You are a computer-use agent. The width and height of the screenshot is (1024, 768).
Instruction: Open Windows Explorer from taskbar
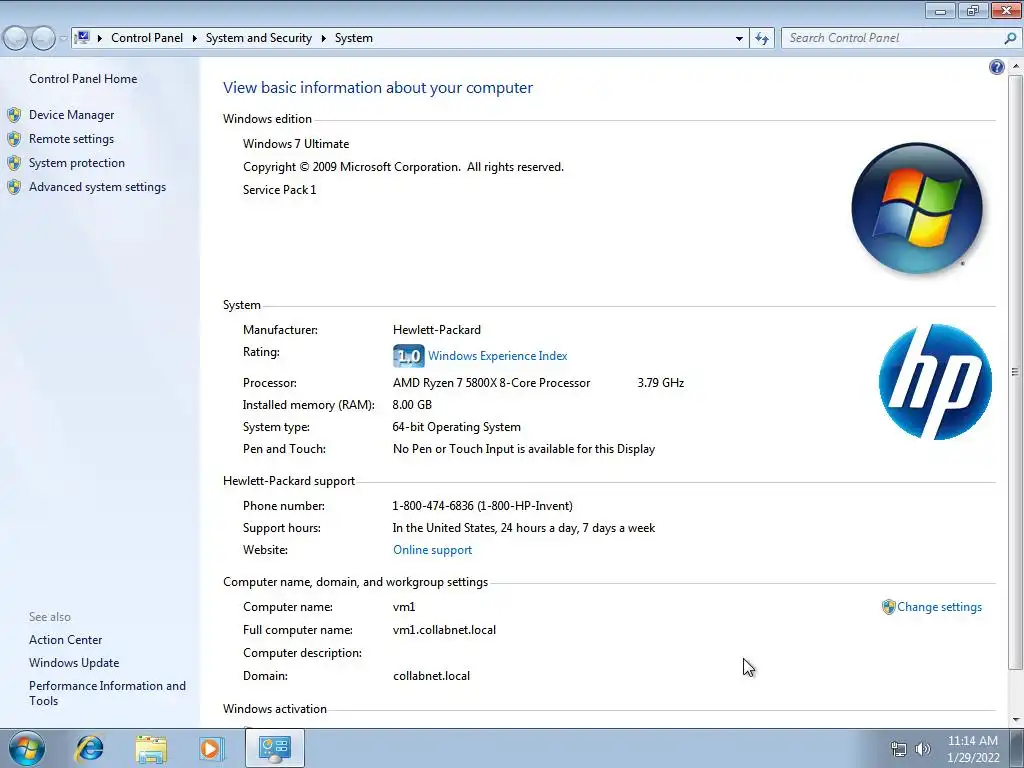pos(151,749)
